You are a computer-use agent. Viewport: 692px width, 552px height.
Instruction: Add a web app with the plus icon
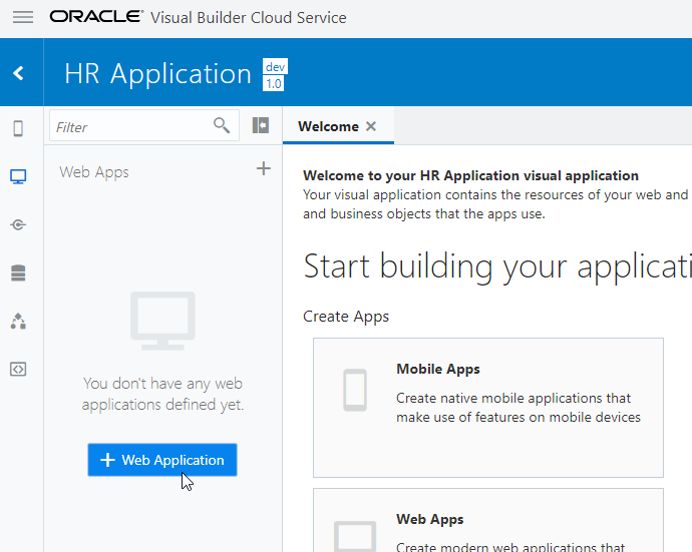tap(263, 169)
